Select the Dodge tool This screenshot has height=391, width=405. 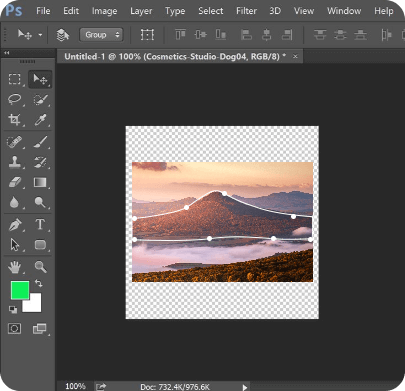pos(40,202)
